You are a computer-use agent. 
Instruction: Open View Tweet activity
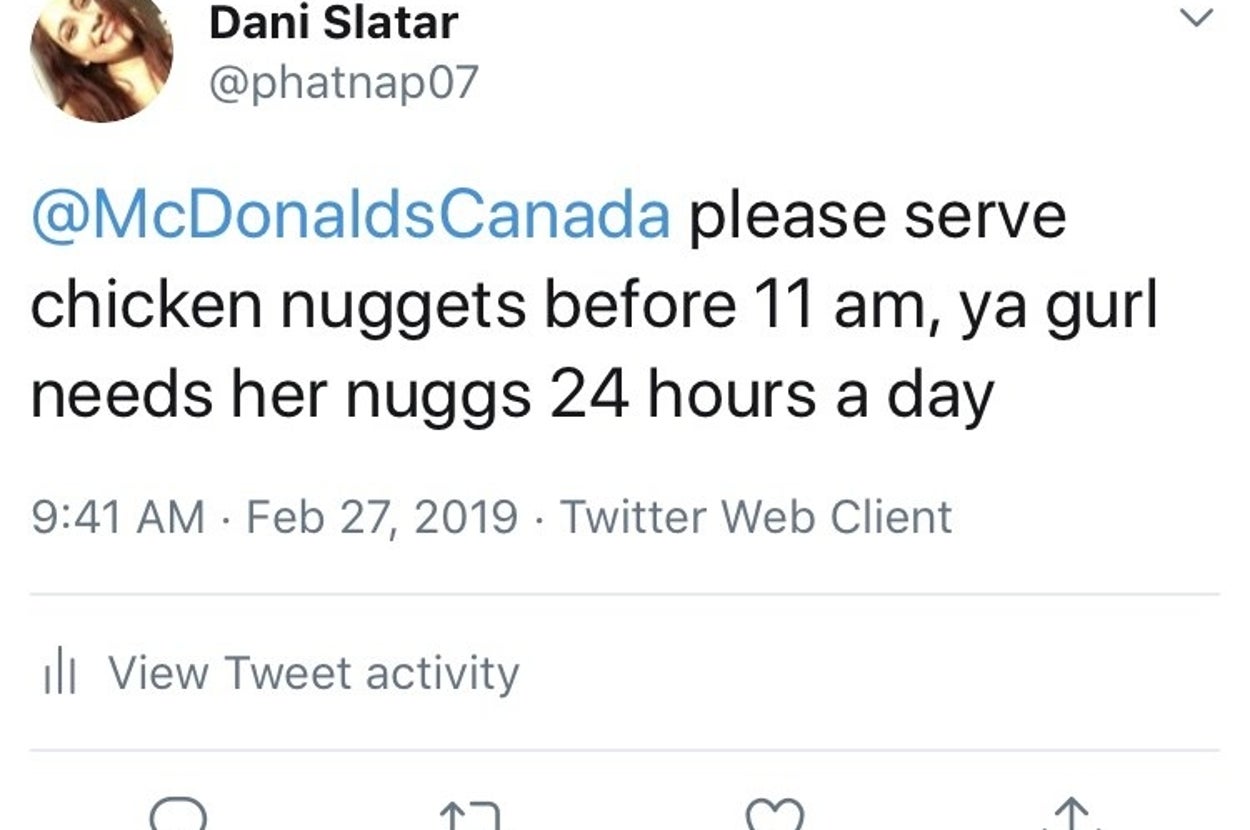[313, 672]
